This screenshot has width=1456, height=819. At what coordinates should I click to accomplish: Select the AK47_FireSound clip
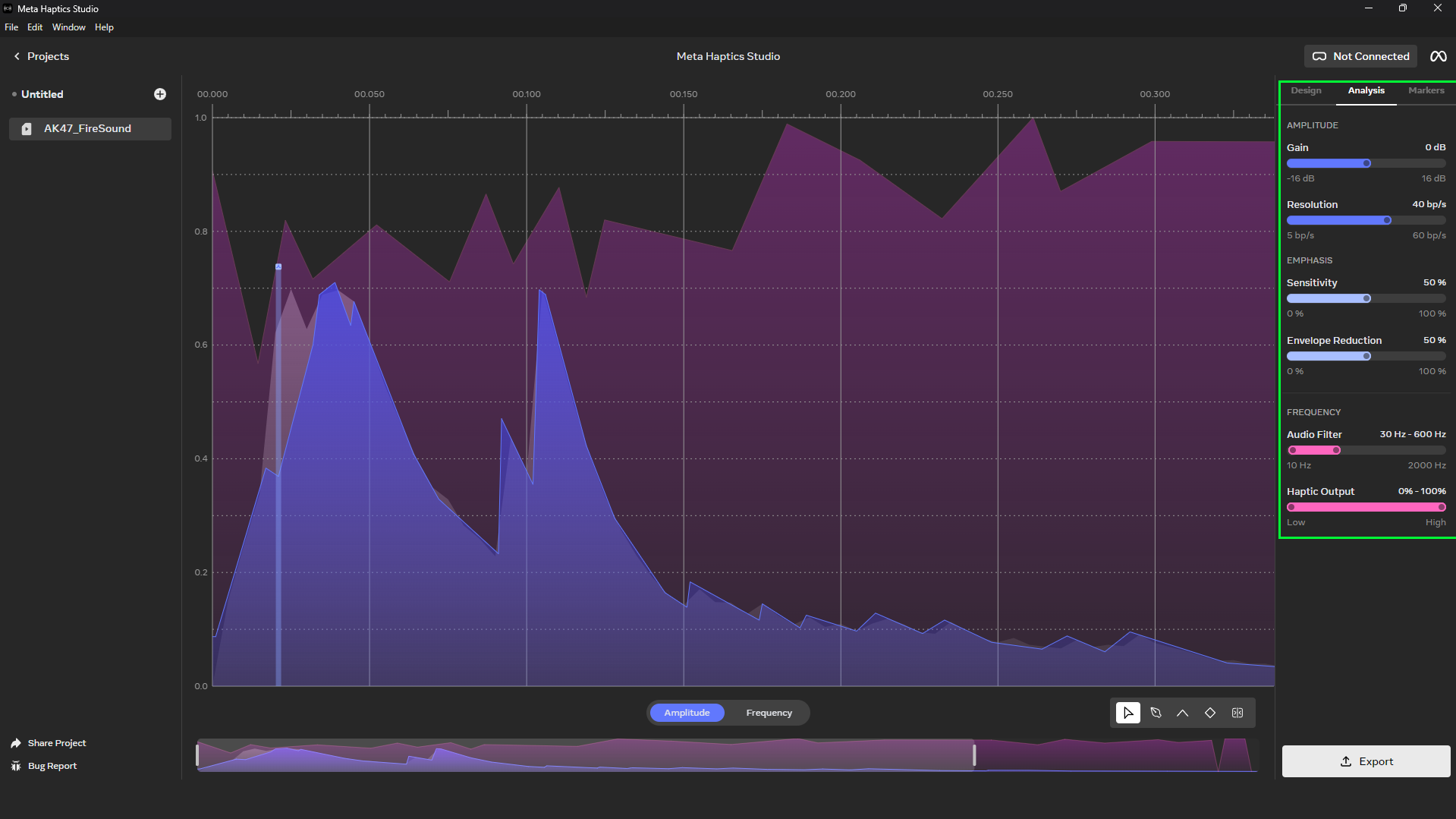pos(90,129)
